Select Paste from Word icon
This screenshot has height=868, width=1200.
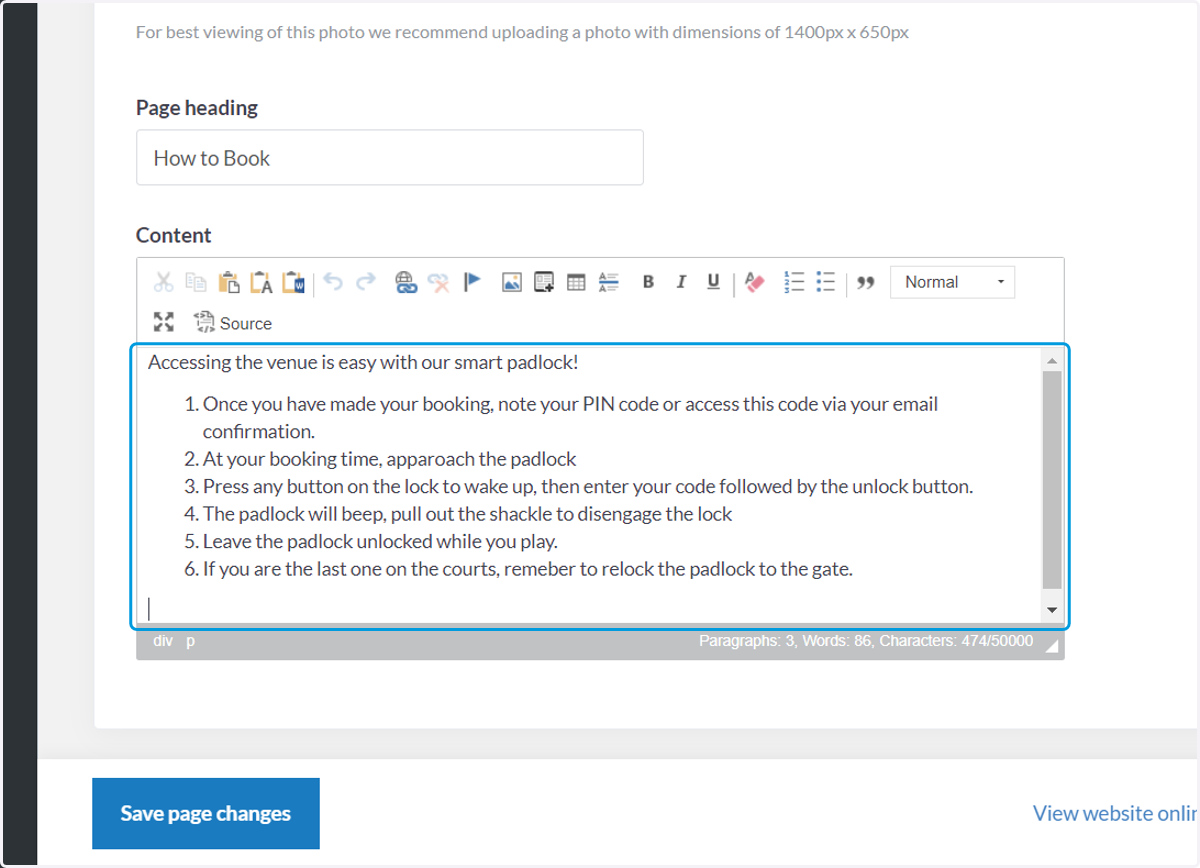pyautogui.click(x=293, y=282)
